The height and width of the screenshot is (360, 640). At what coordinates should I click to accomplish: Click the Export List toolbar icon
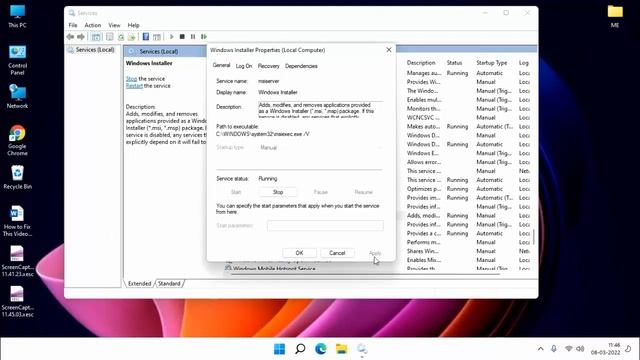pos(131,37)
